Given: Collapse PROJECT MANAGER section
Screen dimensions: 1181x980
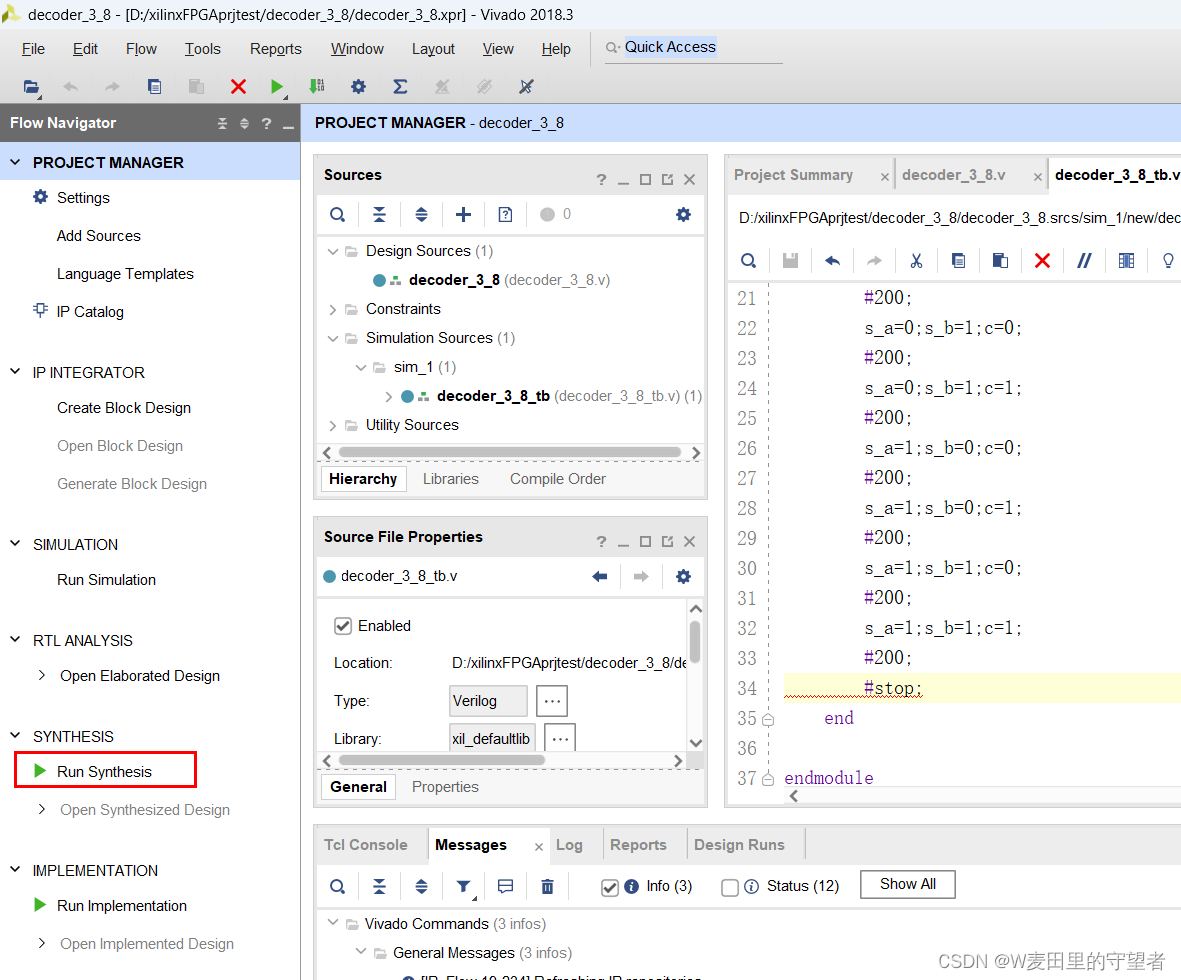Looking at the screenshot, I should coord(15,162).
